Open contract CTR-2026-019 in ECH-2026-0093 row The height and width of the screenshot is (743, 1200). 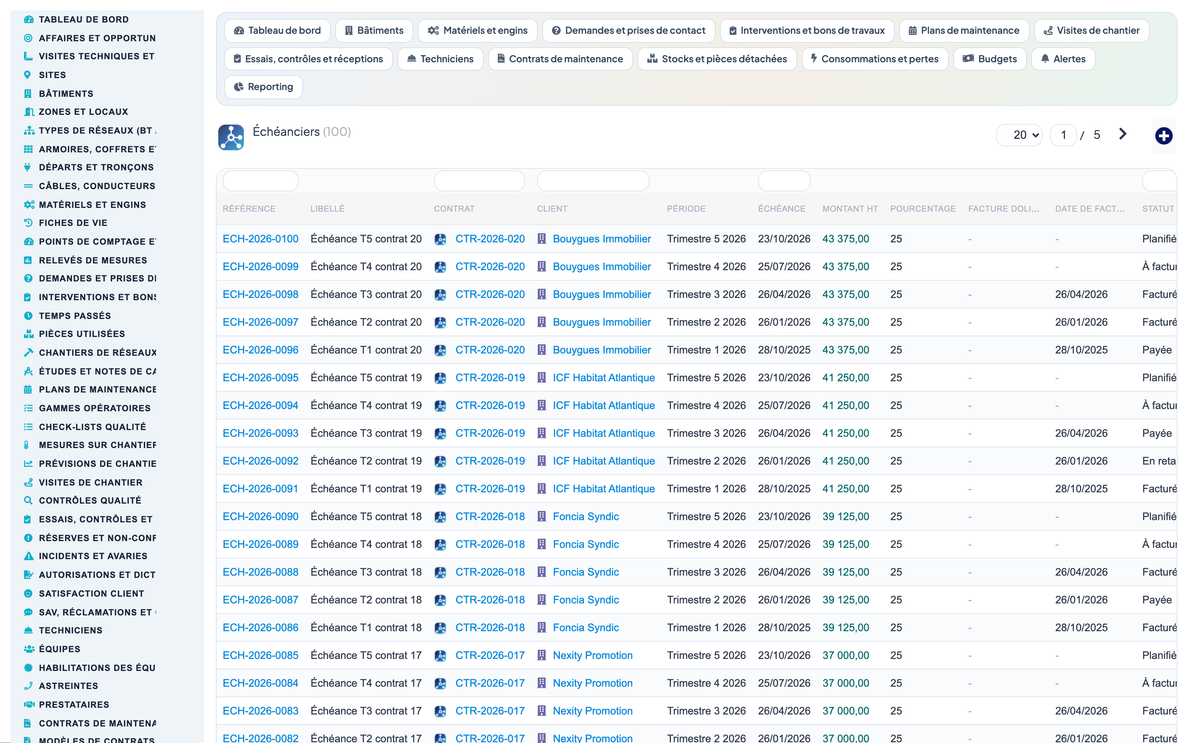[490, 434]
